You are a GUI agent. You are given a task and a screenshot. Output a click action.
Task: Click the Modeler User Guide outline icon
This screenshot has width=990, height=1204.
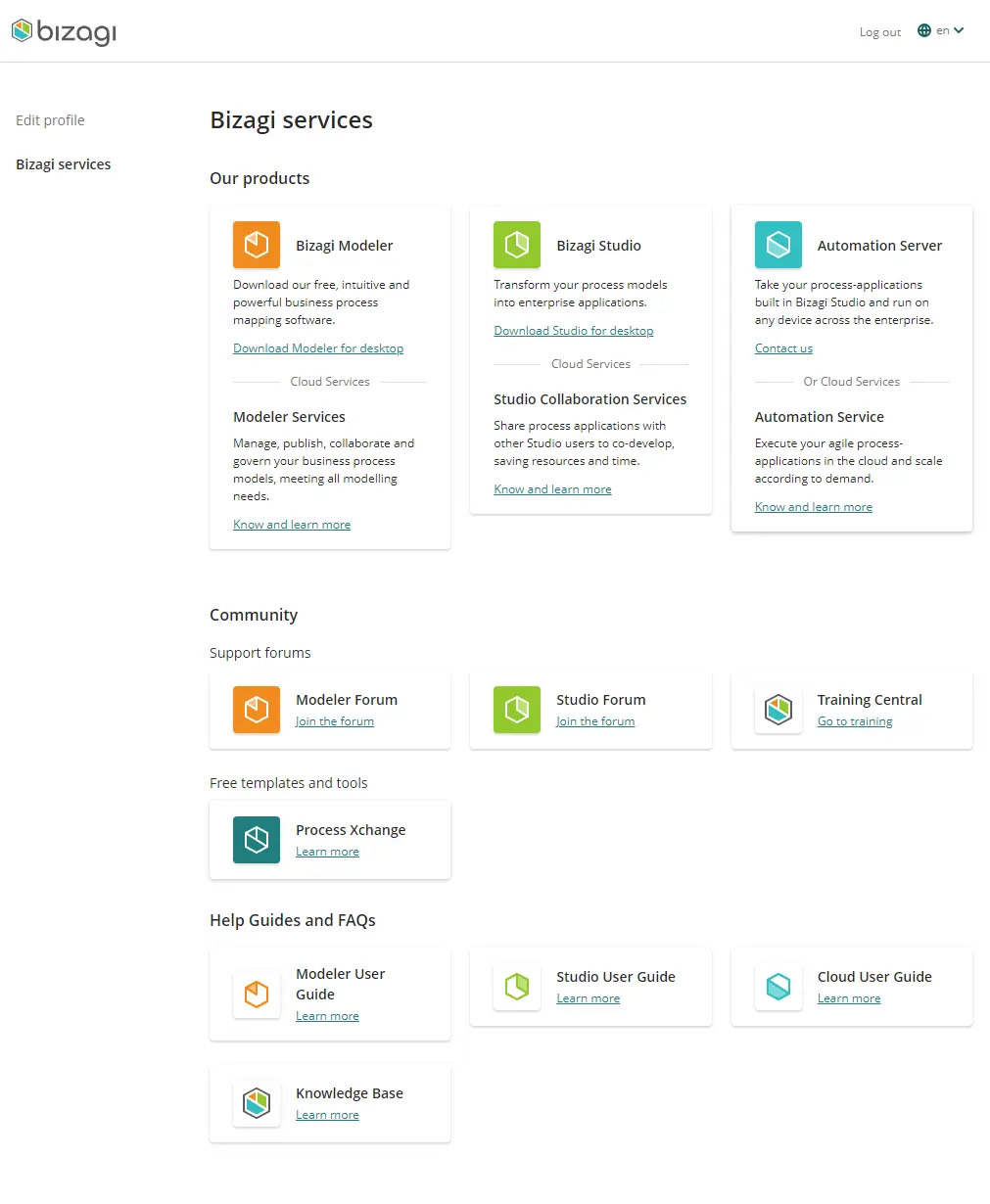click(257, 995)
